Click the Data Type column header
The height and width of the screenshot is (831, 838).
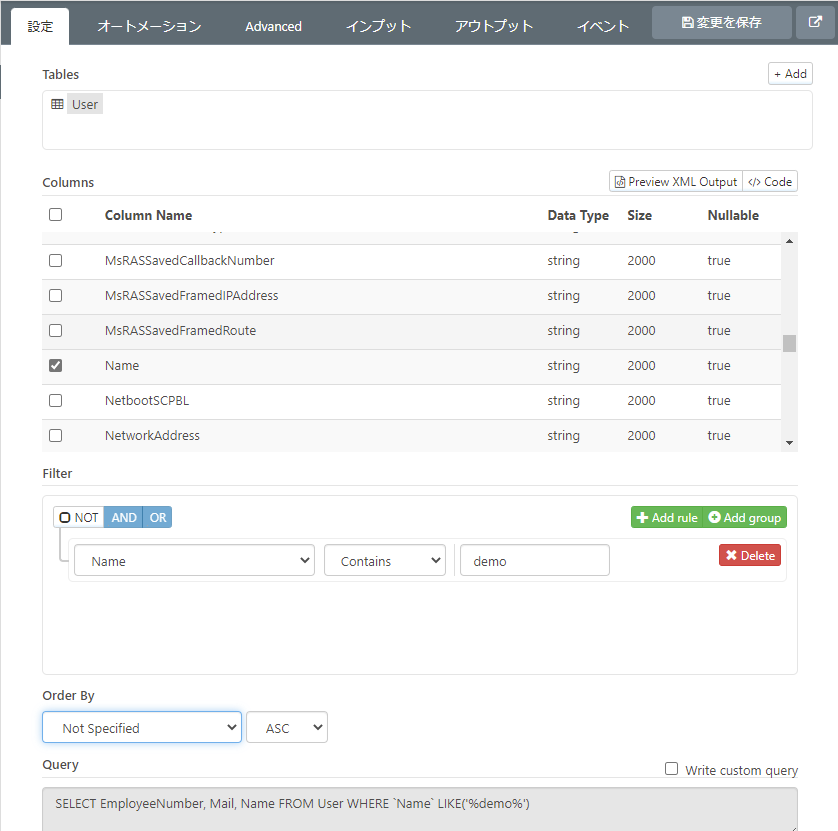(578, 215)
